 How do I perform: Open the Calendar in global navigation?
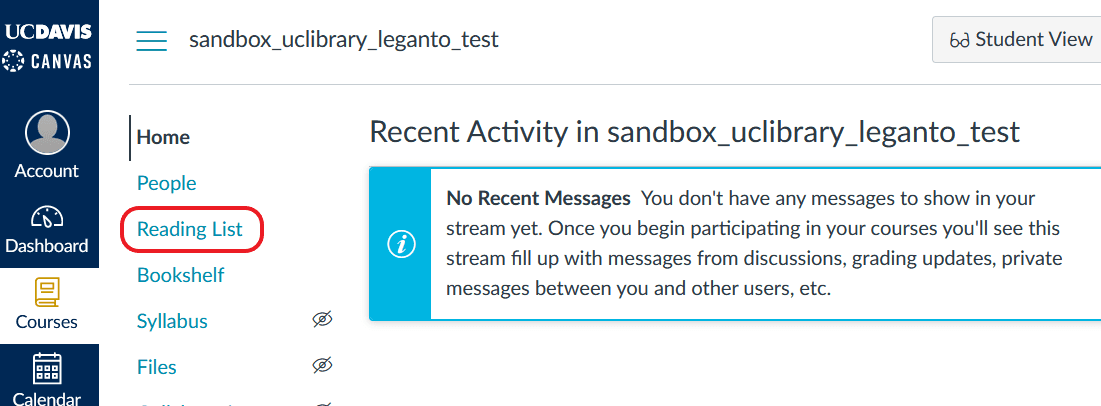point(47,369)
